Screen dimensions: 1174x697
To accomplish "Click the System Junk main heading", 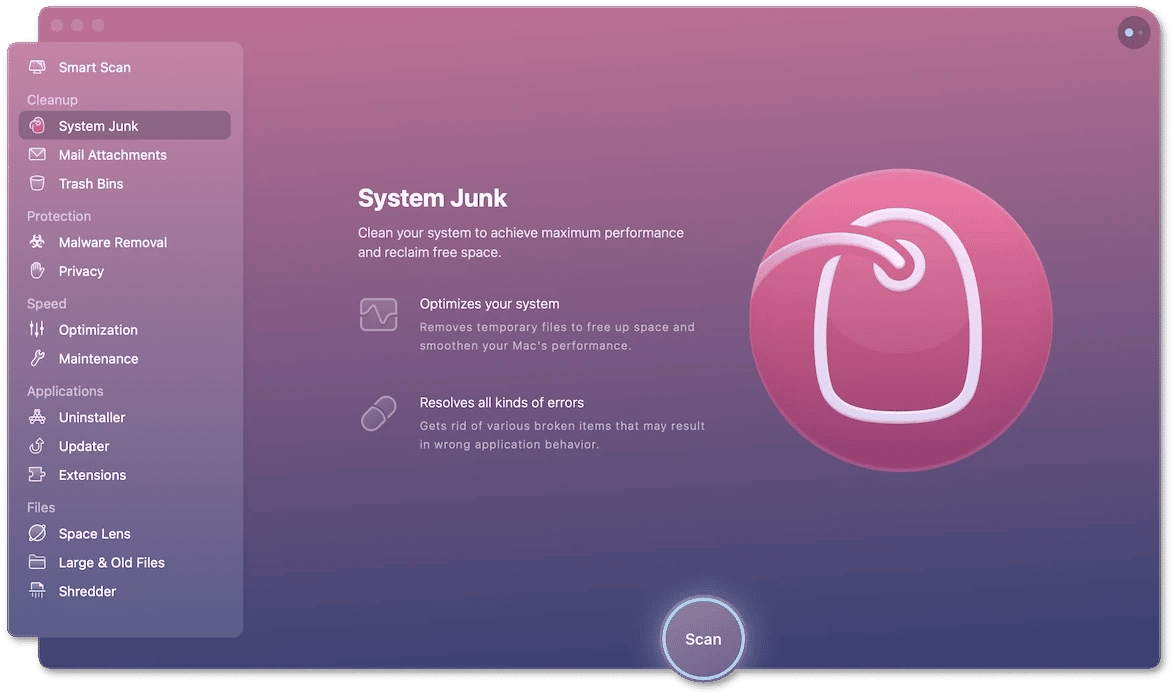I will (432, 198).
